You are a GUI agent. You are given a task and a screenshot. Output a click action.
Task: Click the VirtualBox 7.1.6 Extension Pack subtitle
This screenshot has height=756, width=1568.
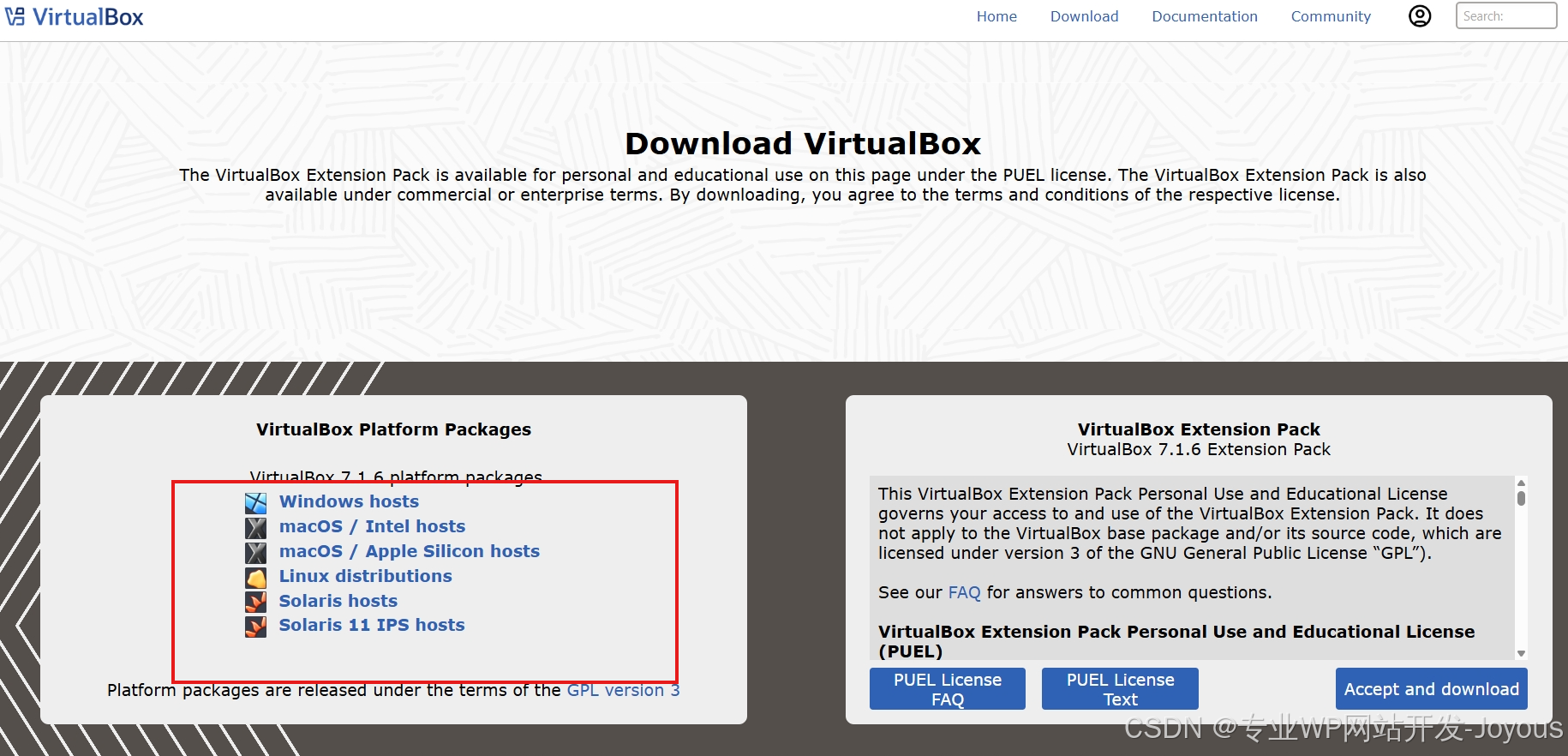tap(1199, 449)
